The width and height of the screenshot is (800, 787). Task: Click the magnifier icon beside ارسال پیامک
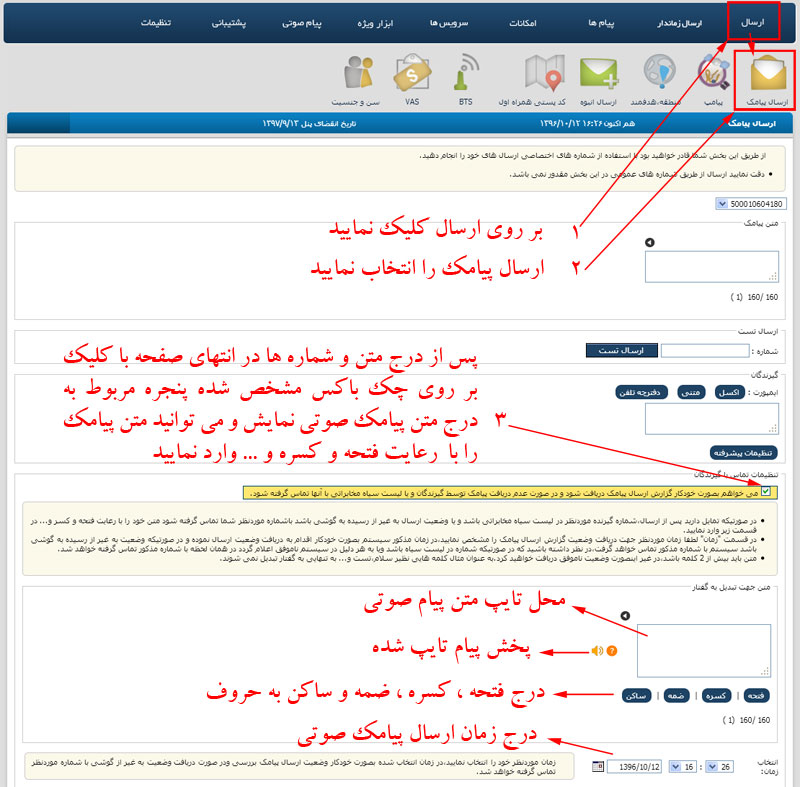point(714,74)
